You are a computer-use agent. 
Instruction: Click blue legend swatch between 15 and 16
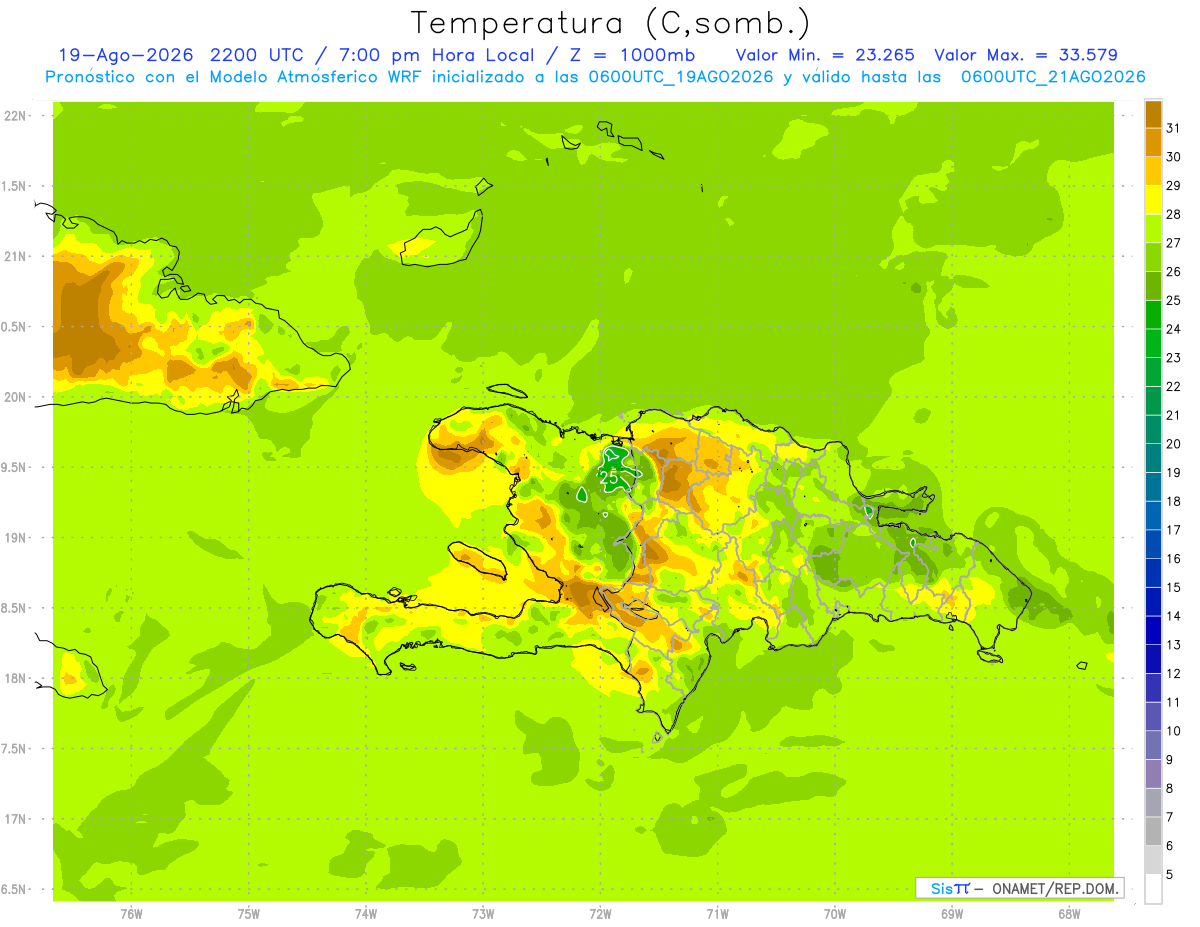[1153, 573]
